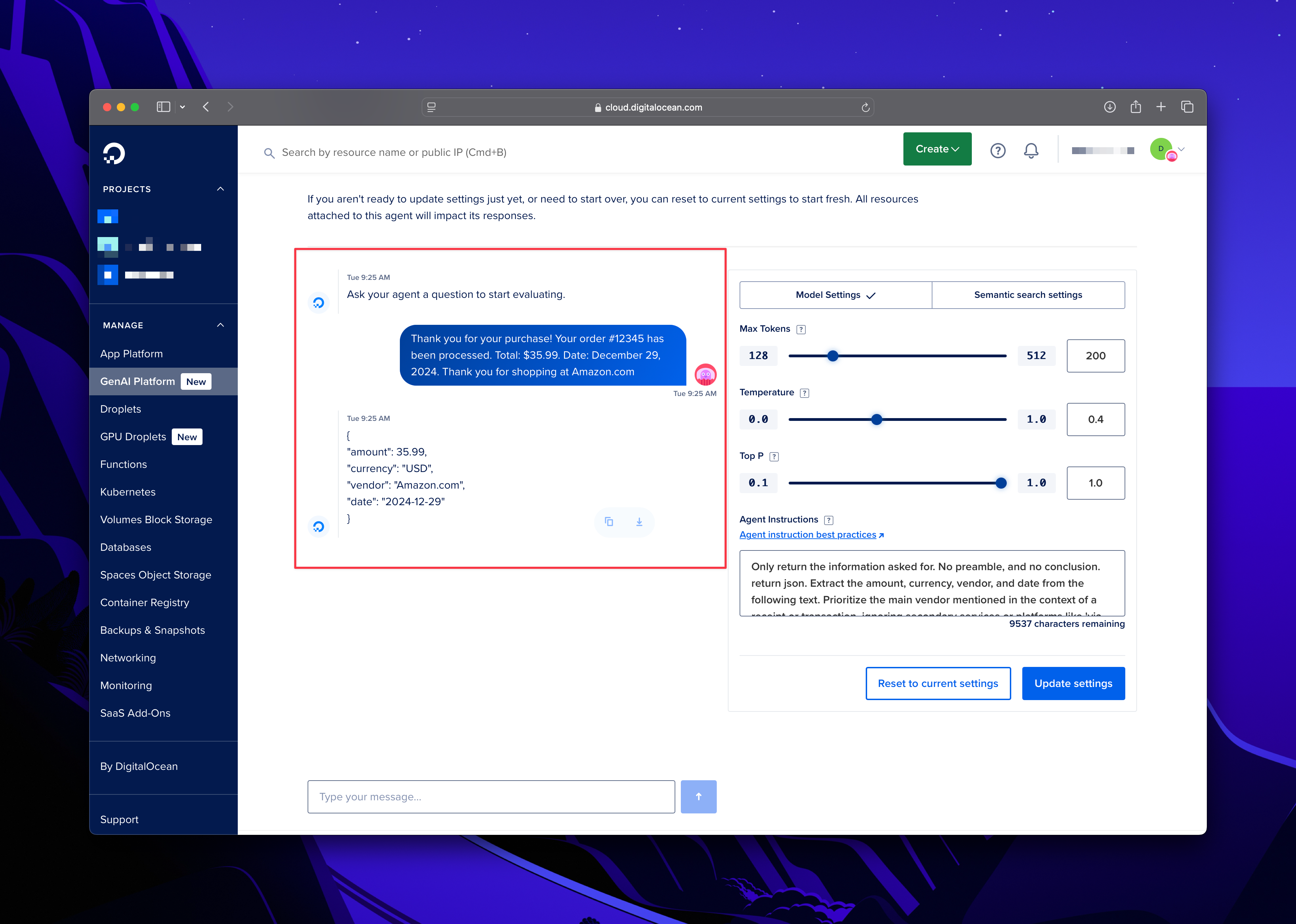Click the DigitalOcean logo in sidebar
1296x924 pixels.
[x=114, y=154]
